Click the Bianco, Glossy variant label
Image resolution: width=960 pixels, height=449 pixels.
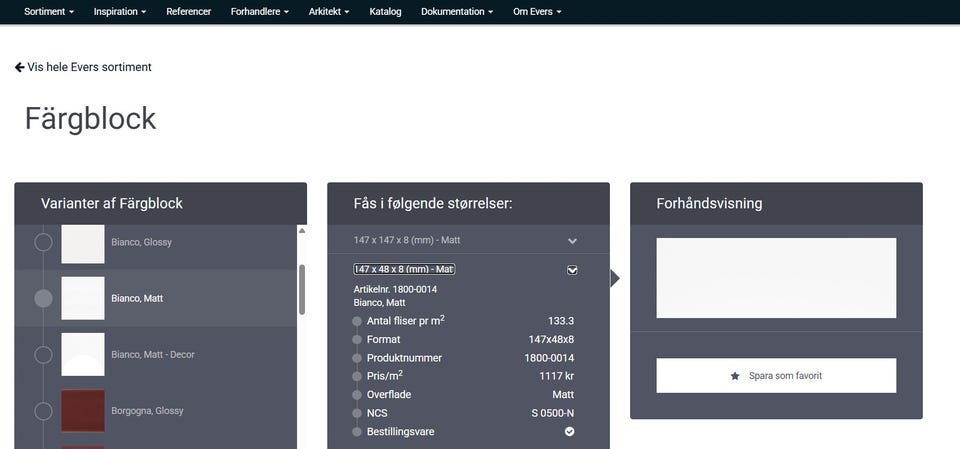pos(141,242)
